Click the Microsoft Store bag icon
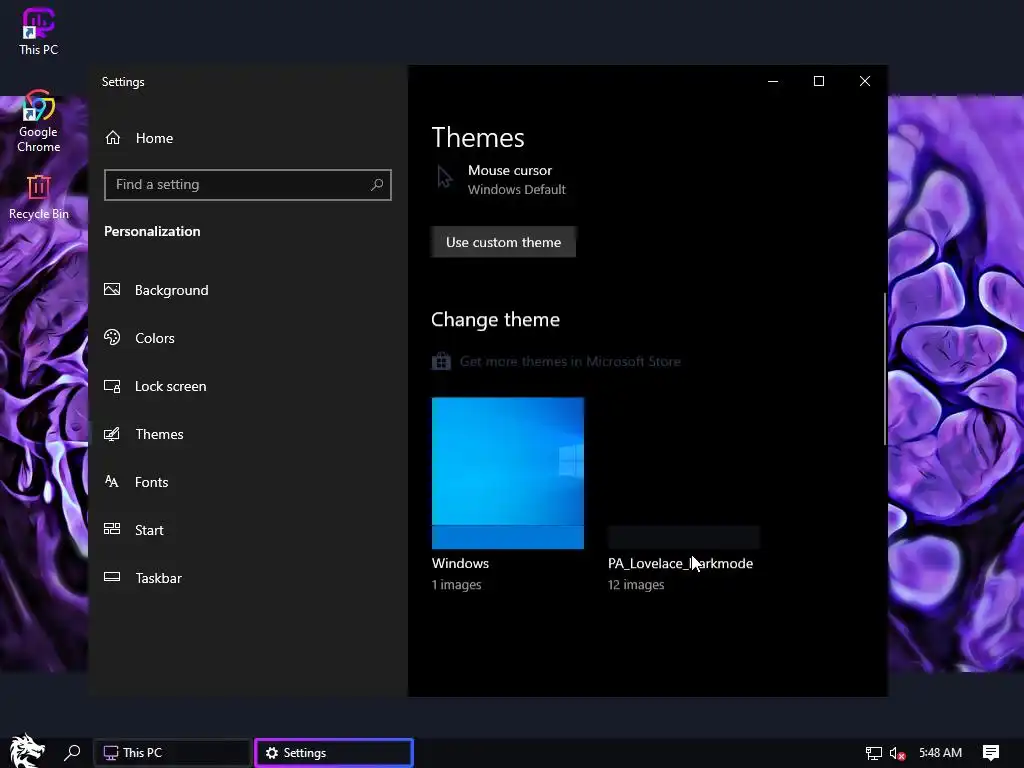 click(441, 361)
